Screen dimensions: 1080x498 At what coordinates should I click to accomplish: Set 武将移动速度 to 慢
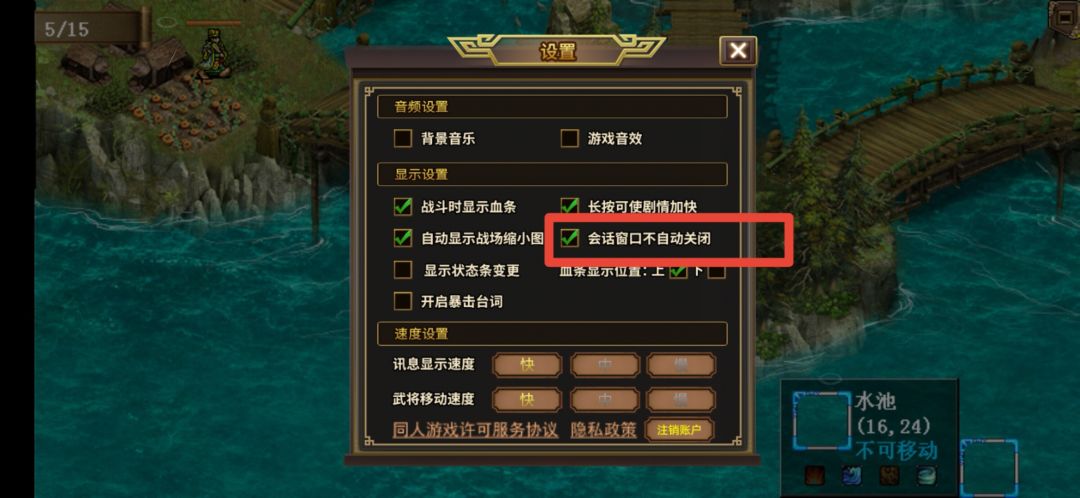coord(681,400)
